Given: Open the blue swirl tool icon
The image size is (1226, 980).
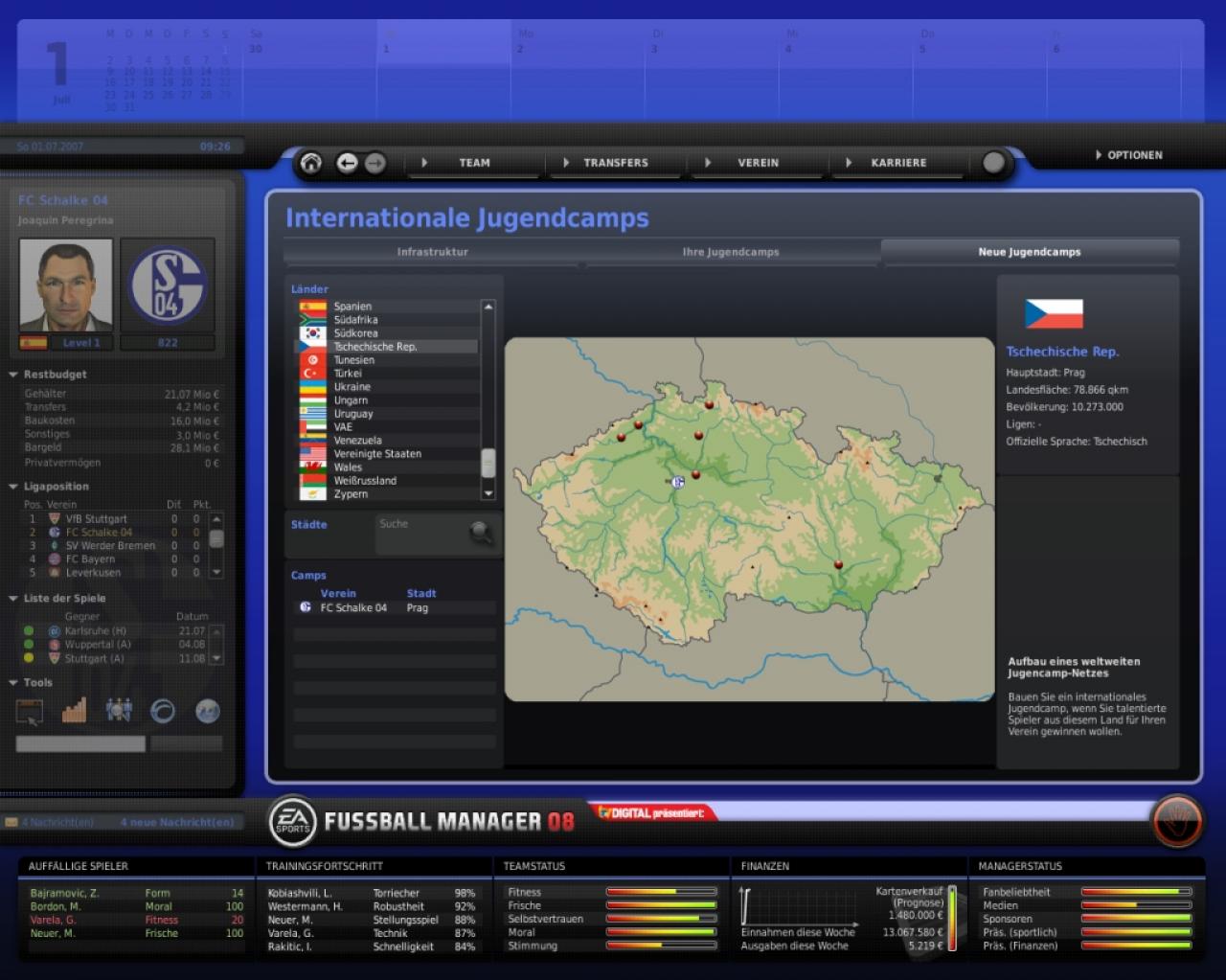Looking at the screenshot, I should tap(163, 711).
